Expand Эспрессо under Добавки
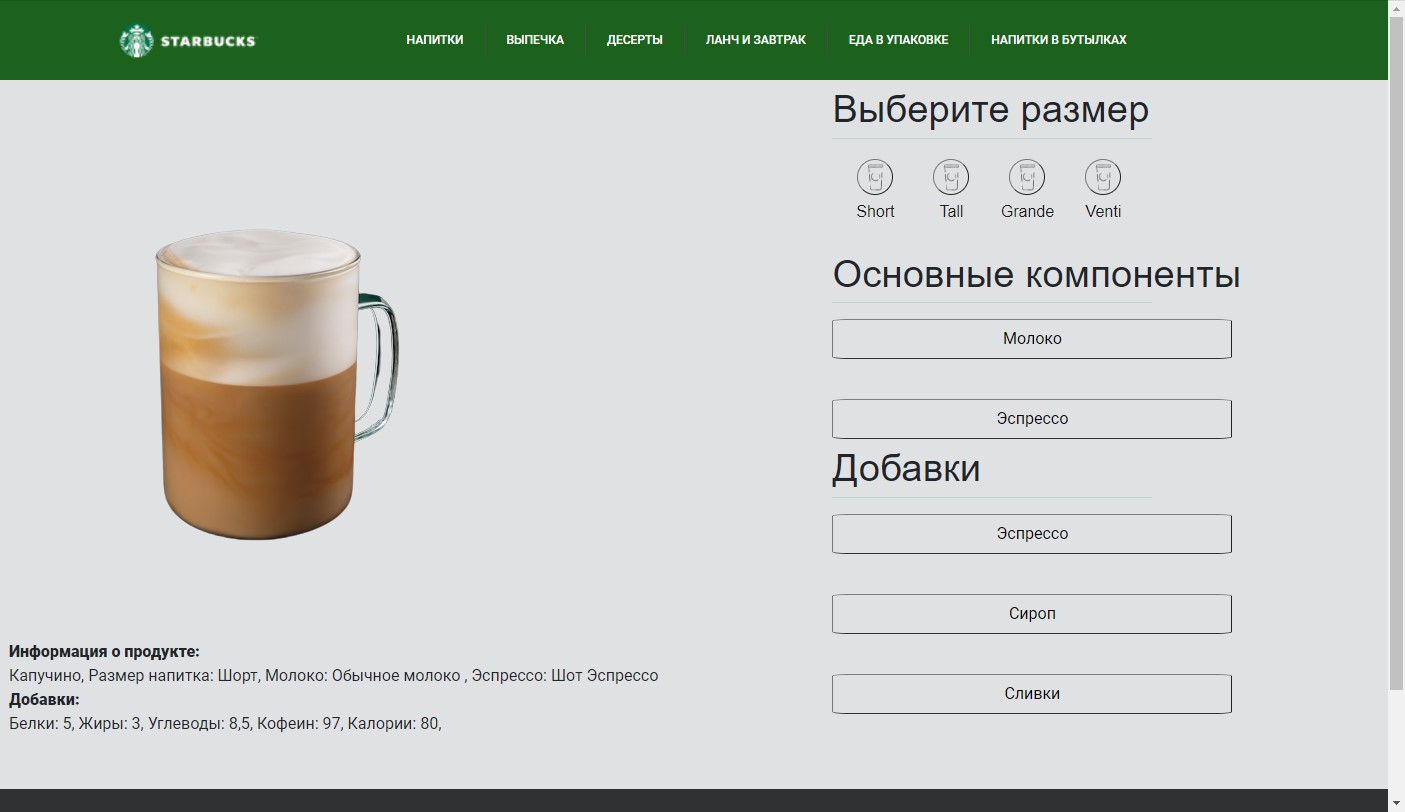The width and height of the screenshot is (1405, 812). click(x=1032, y=534)
